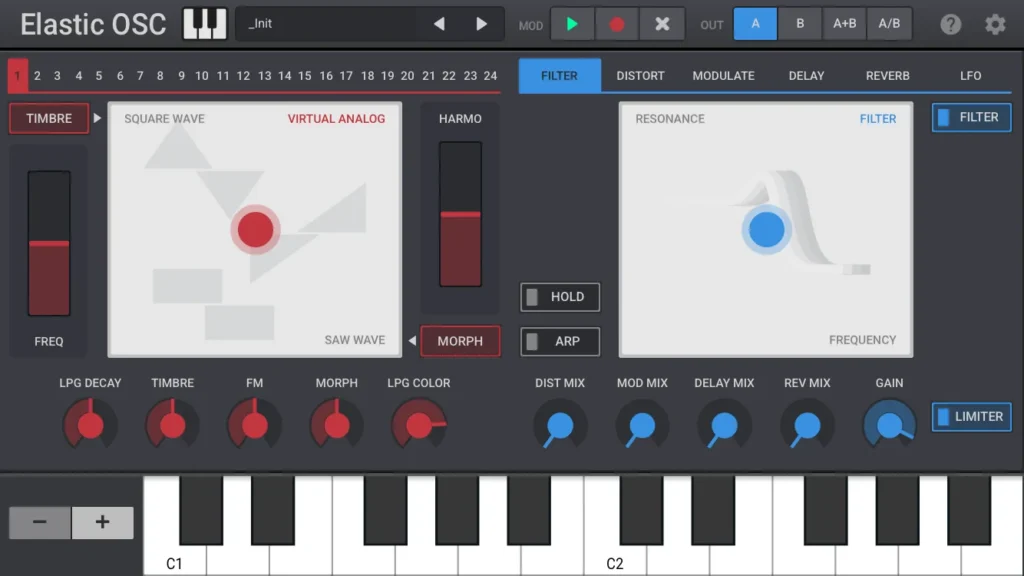Select output B

(799, 24)
